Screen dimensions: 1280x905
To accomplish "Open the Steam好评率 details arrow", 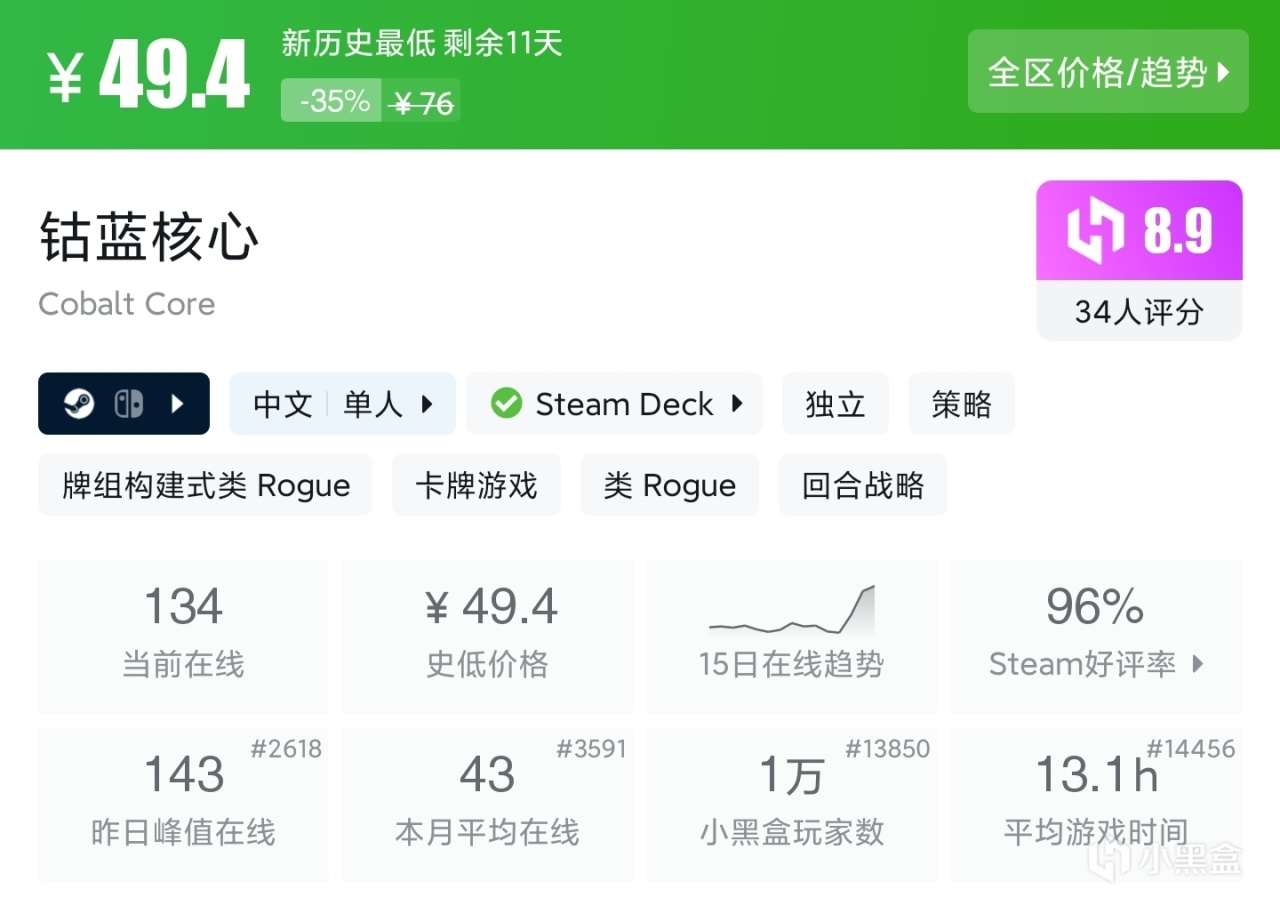I will pos(1198,664).
